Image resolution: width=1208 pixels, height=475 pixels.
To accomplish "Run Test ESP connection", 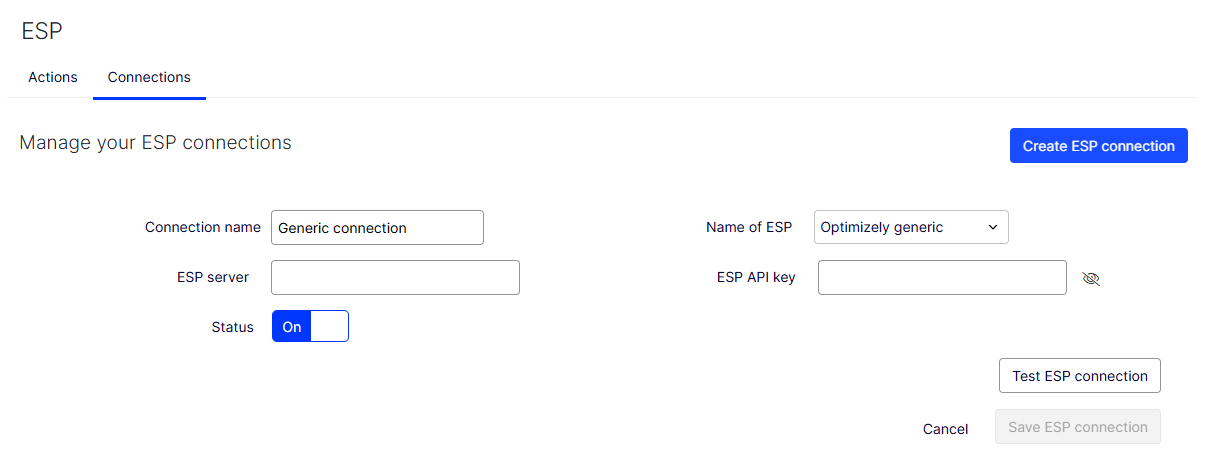I will pyautogui.click(x=1079, y=376).
